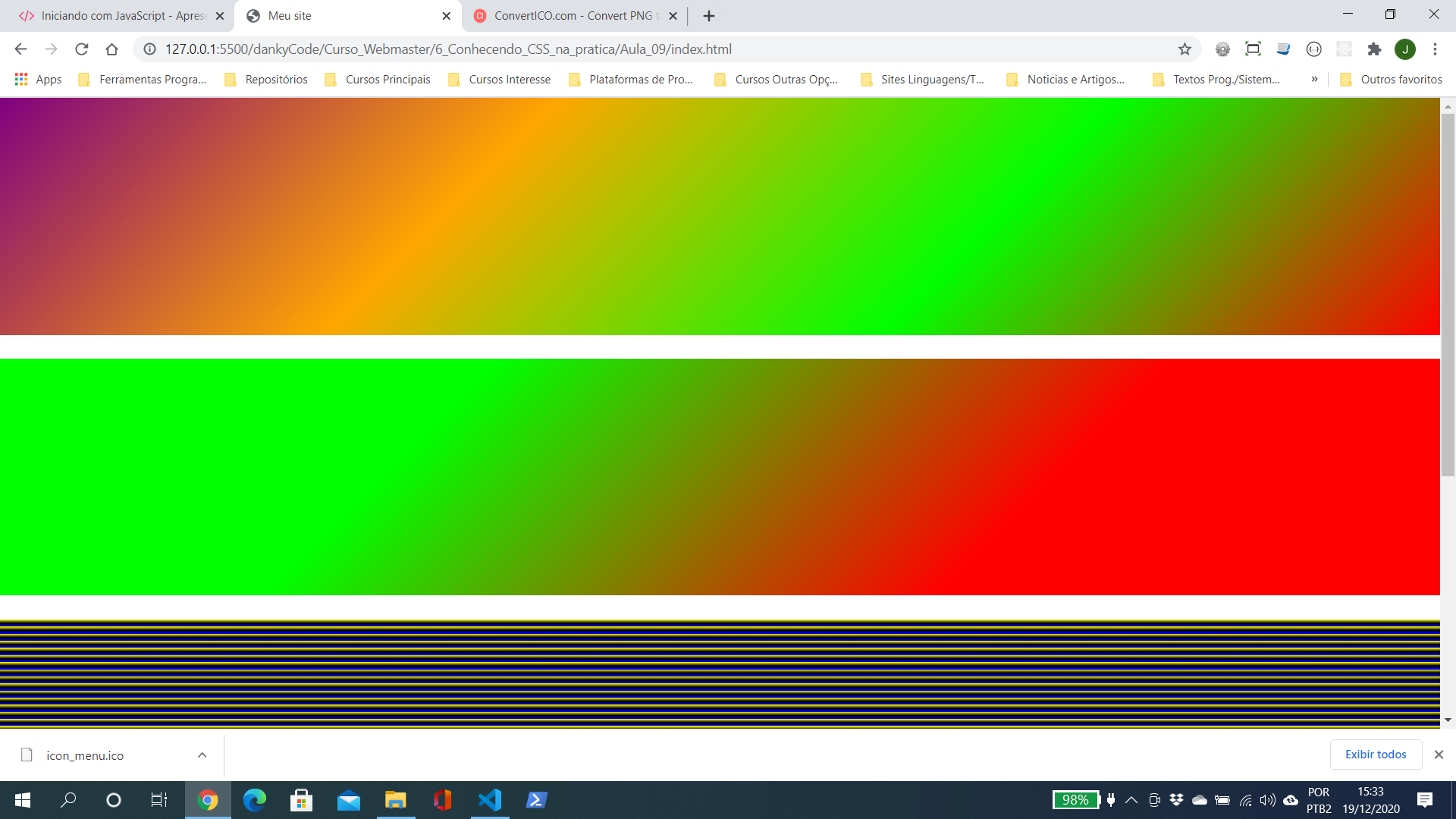Switch to Iniciando com JavaScript tab

121,16
